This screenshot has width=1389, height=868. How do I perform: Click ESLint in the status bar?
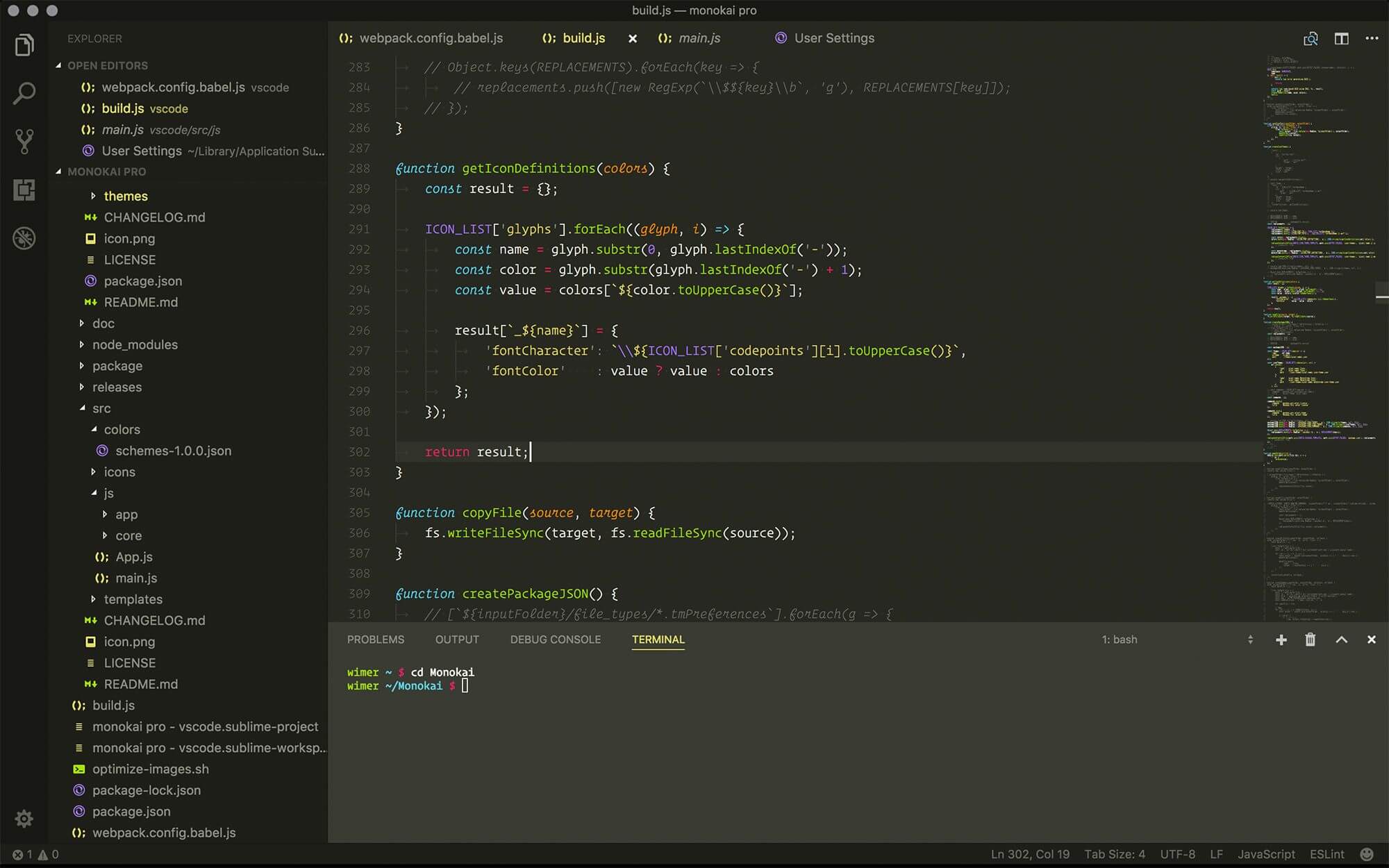1326,854
